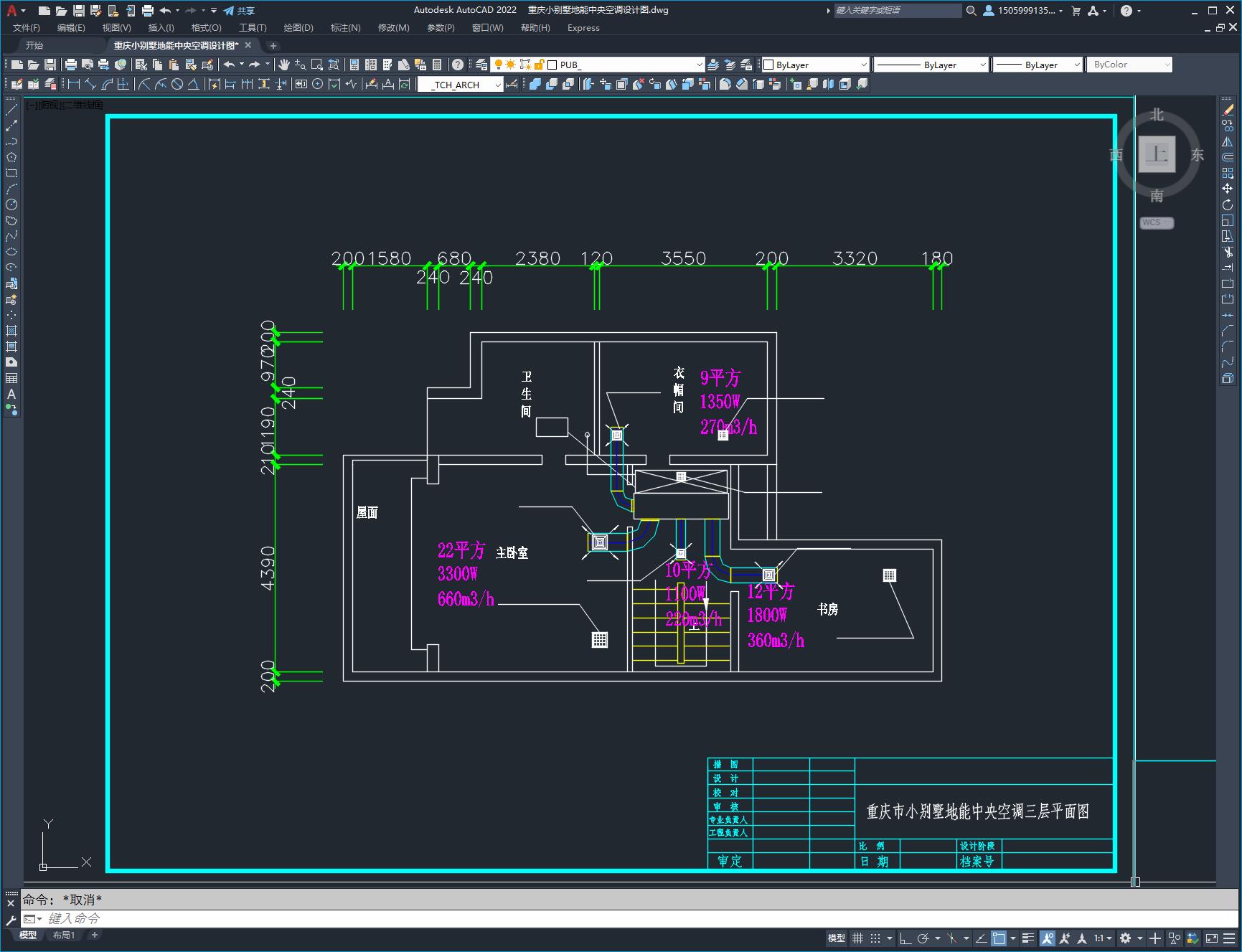The width and height of the screenshot is (1242, 952).
Task: Select the Erase modify tool
Action: tap(1228, 110)
